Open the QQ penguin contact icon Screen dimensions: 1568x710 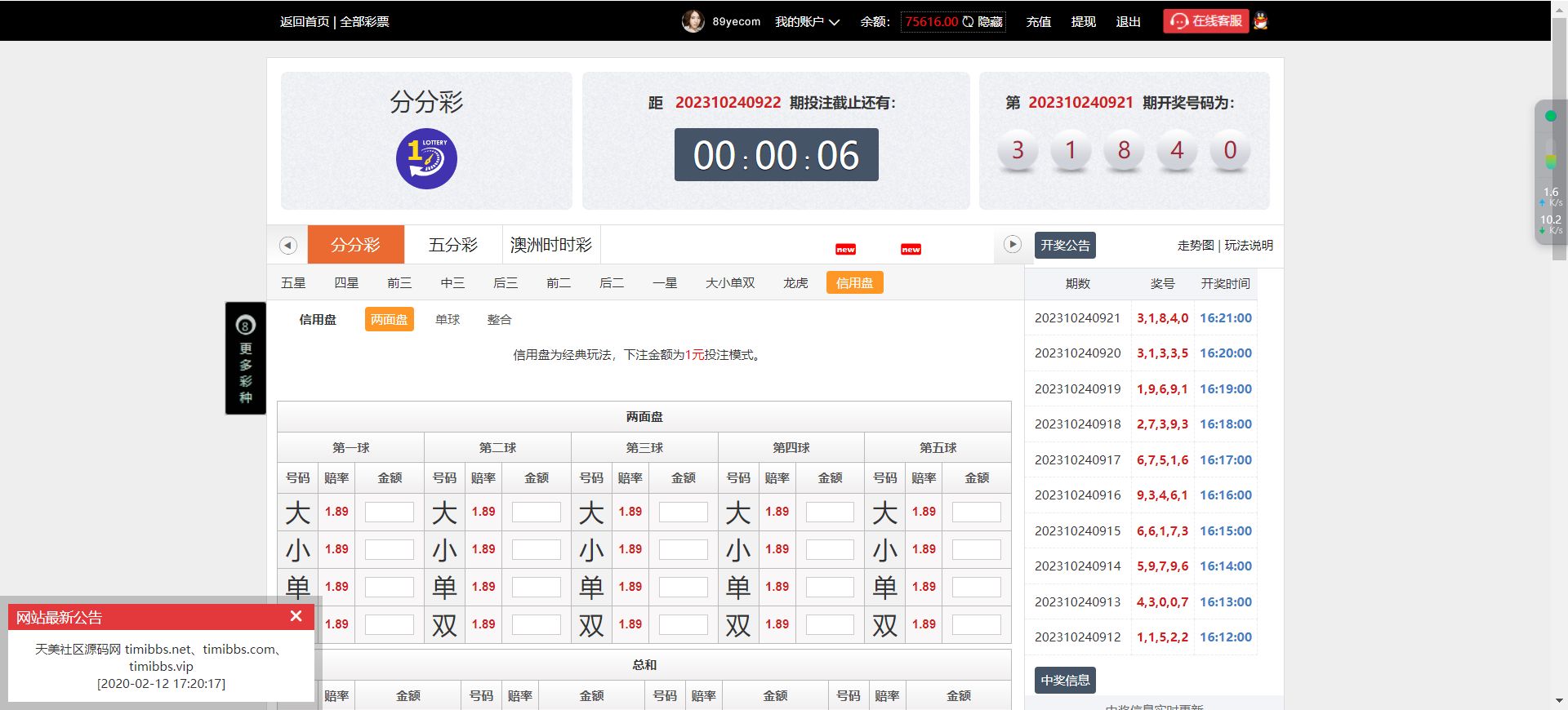[x=1261, y=21]
